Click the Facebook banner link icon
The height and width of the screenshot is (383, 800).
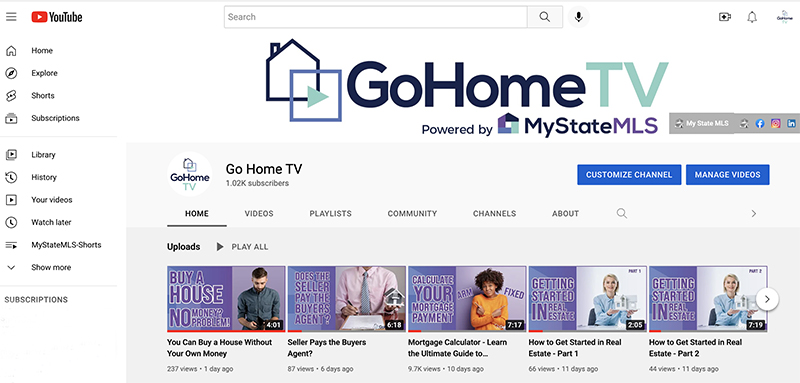760,123
